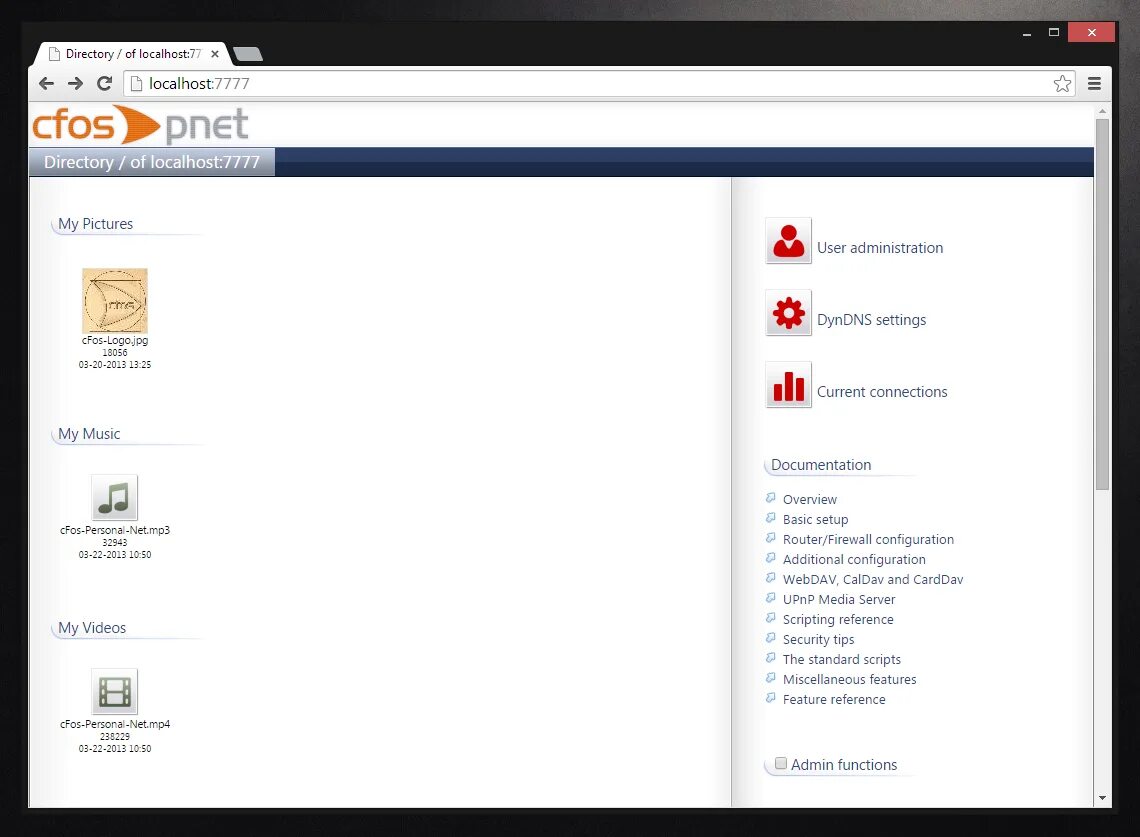Open Miscellaneous features link
The width and height of the screenshot is (1140, 837).
(x=849, y=679)
